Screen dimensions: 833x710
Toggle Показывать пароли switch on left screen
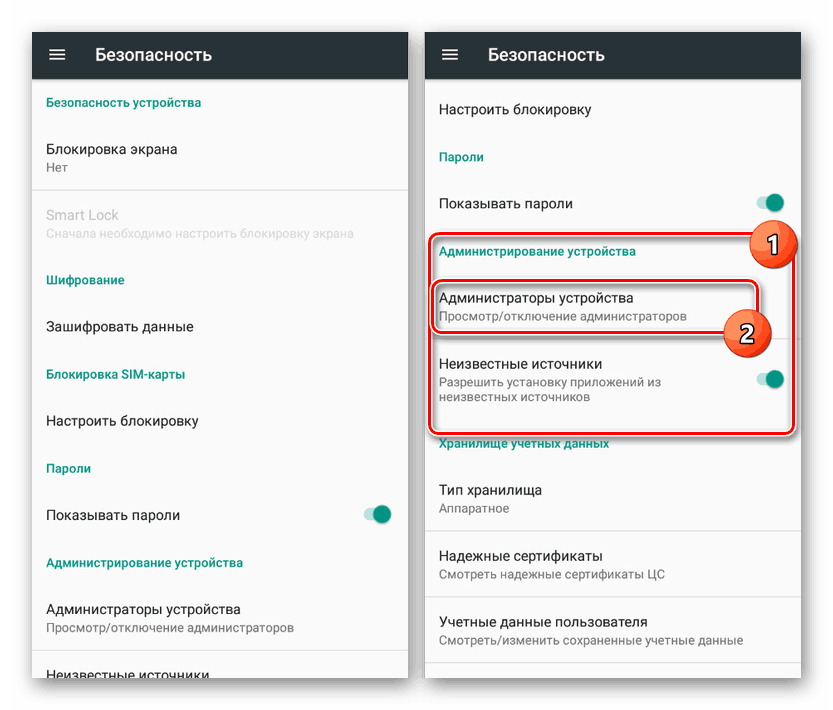(x=377, y=515)
